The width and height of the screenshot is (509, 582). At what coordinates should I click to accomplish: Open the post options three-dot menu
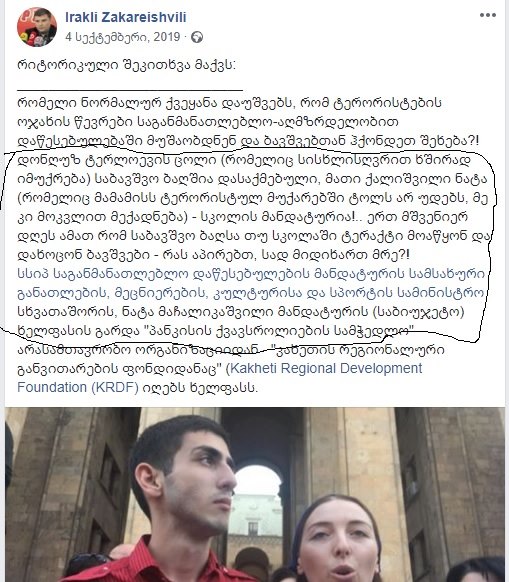(x=487, y=15)
